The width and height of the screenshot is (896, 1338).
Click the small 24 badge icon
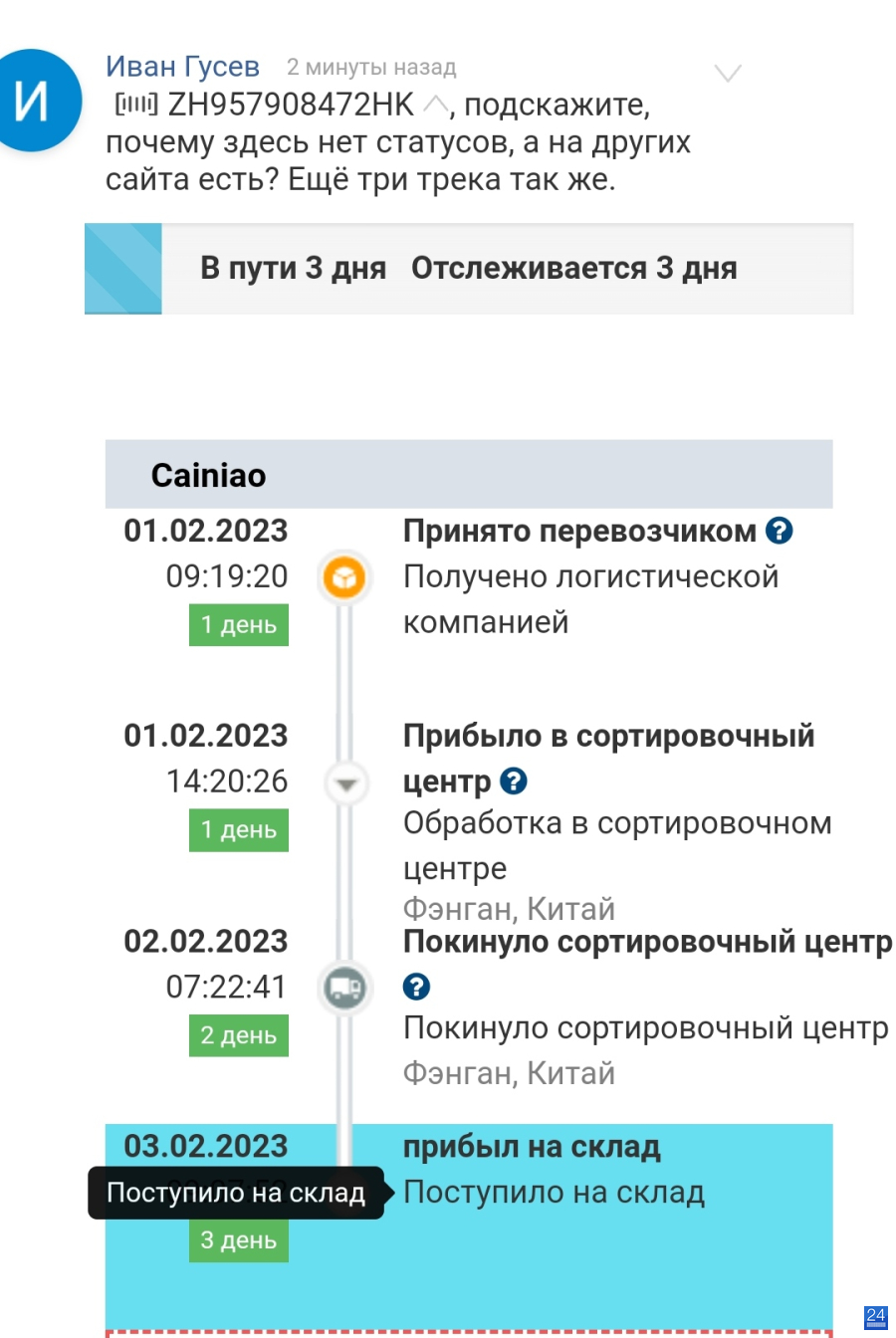coord(876,1317)
